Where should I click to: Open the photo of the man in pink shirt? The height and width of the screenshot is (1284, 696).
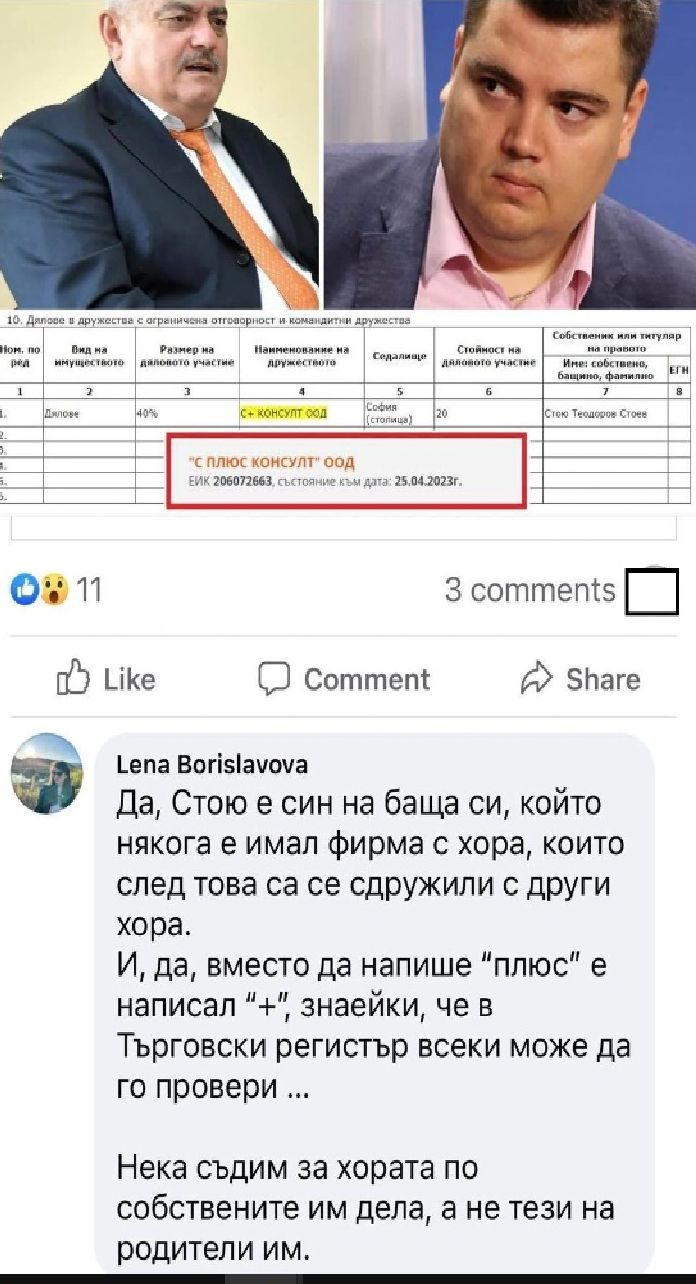click(x=510, y=154)
